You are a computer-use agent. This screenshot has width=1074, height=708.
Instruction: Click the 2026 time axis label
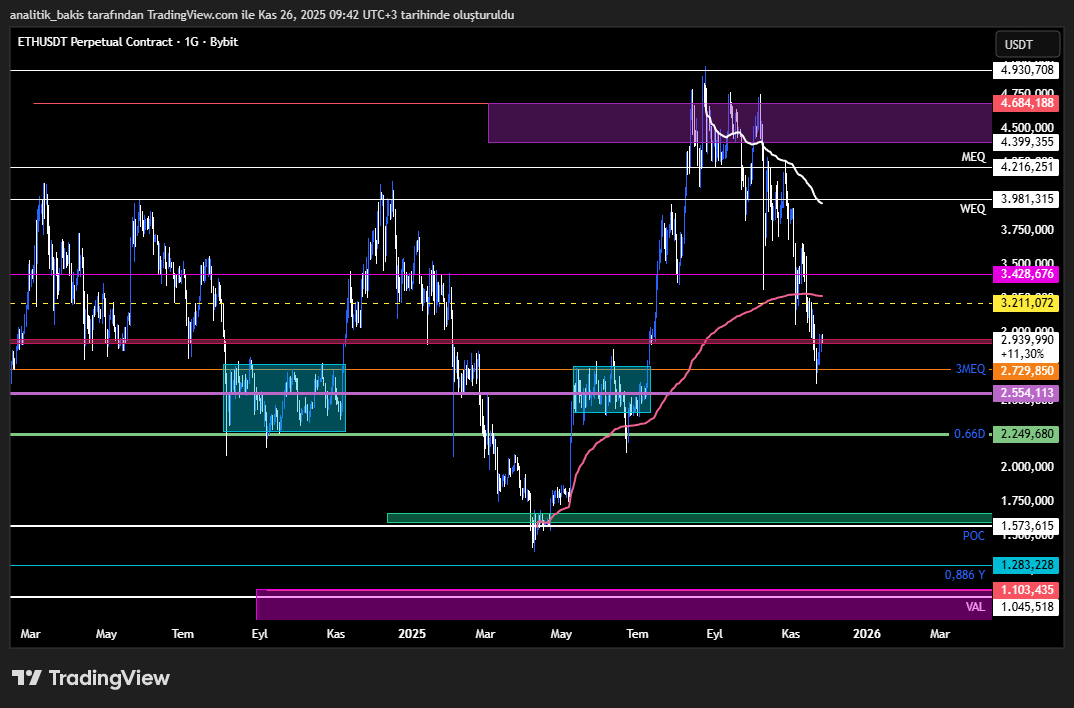(866, 634)
